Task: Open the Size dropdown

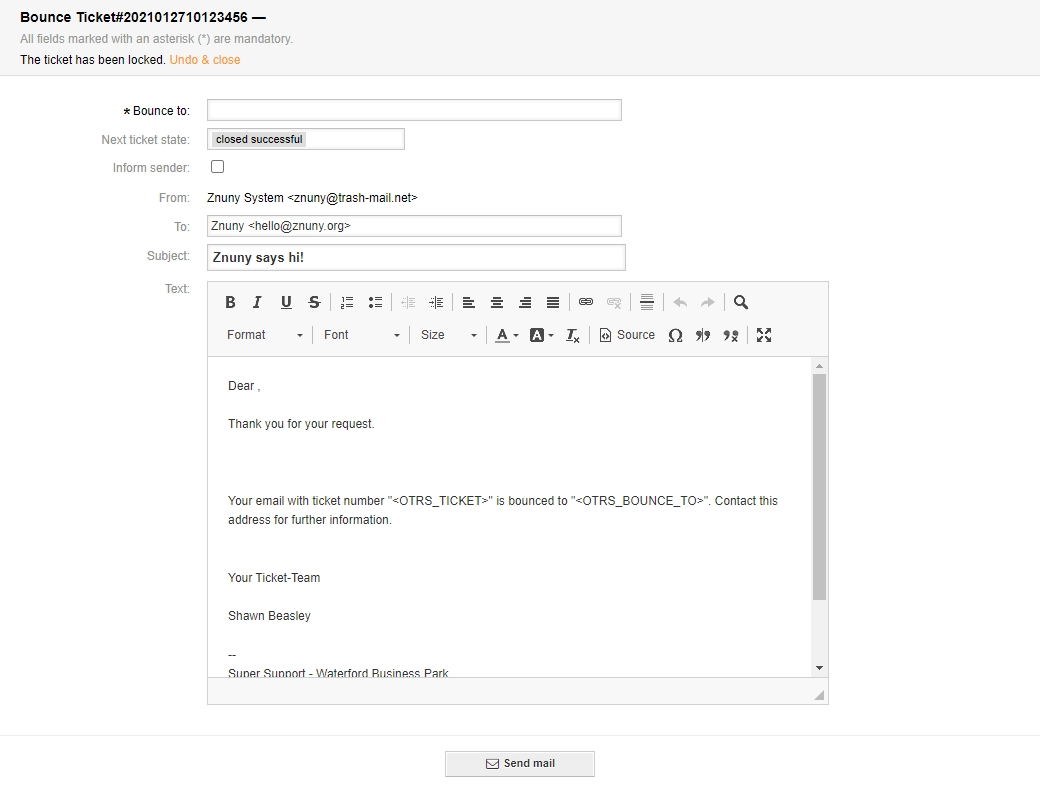Action: (448, 335)
